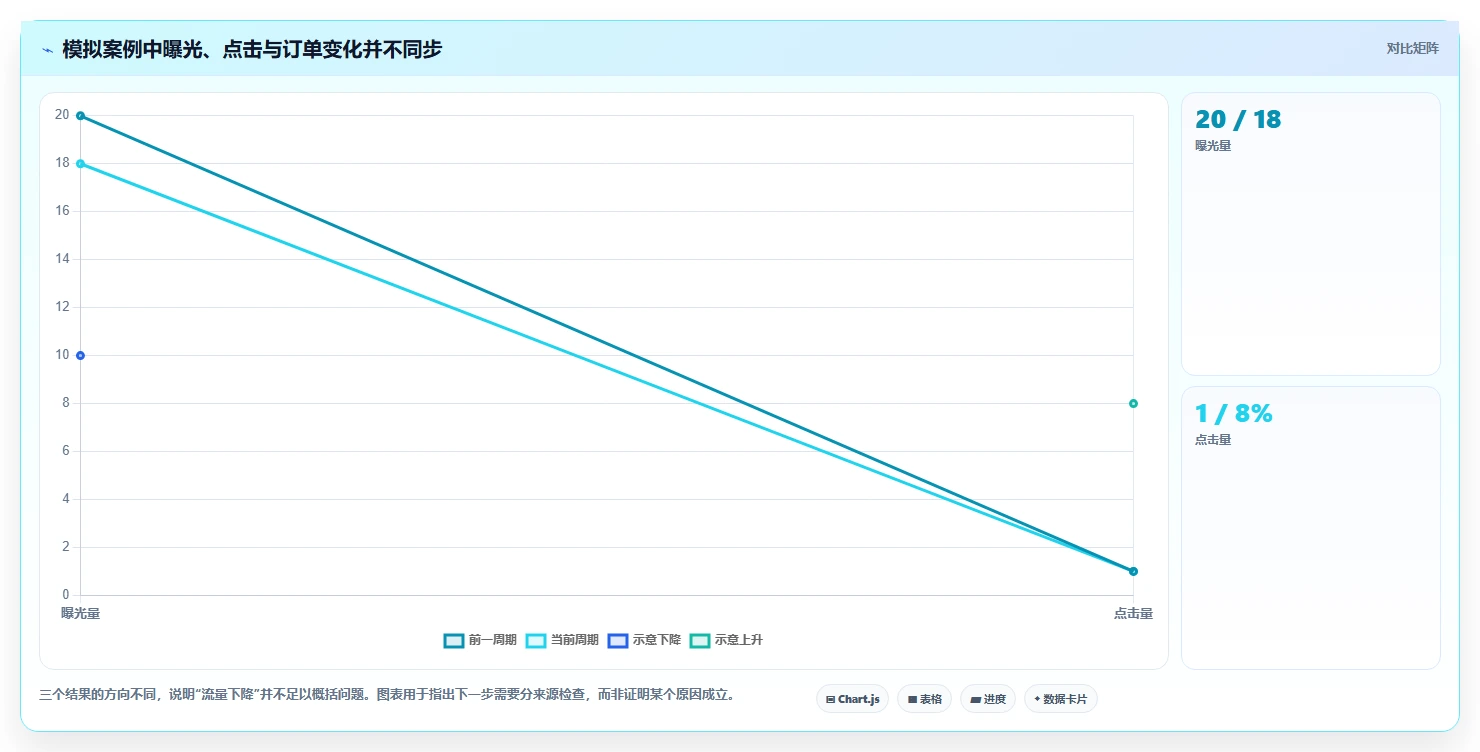Click the 数据卡片 tag

click(x=1061, y=699)
